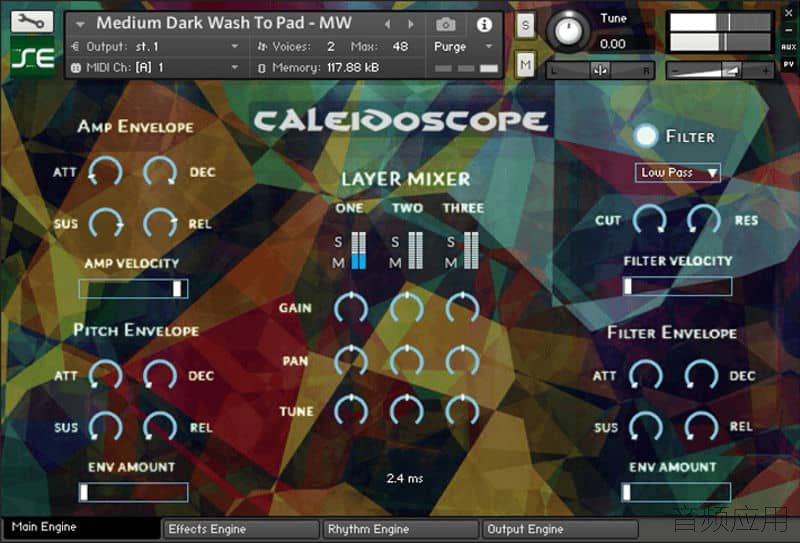Take snapshot with camera icon
The image size is (800, 543).
pos(445,24)
